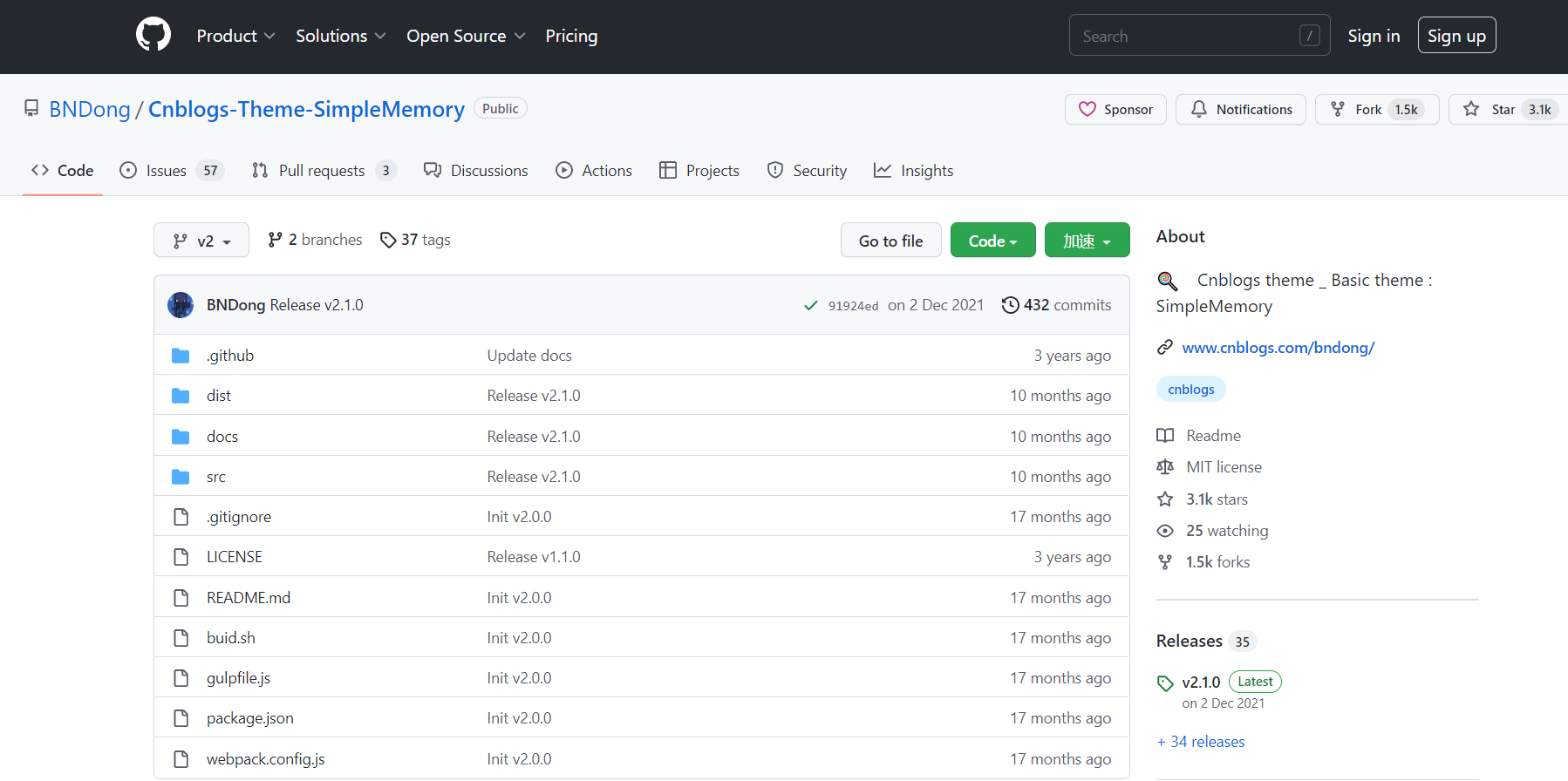View the 2 branches link

click(x=315, y=240)
